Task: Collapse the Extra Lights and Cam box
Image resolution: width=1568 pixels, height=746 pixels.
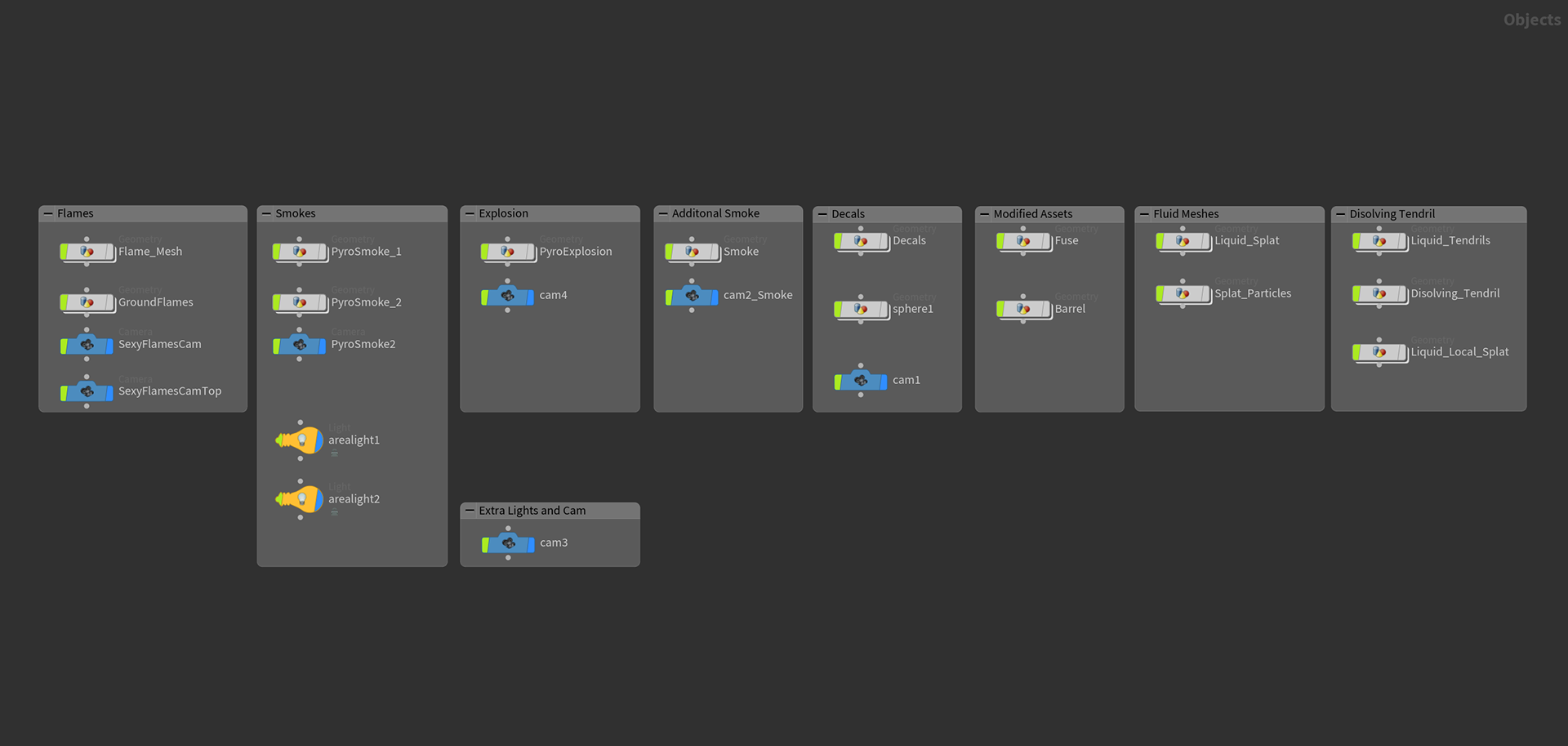Action: point(470,511)
